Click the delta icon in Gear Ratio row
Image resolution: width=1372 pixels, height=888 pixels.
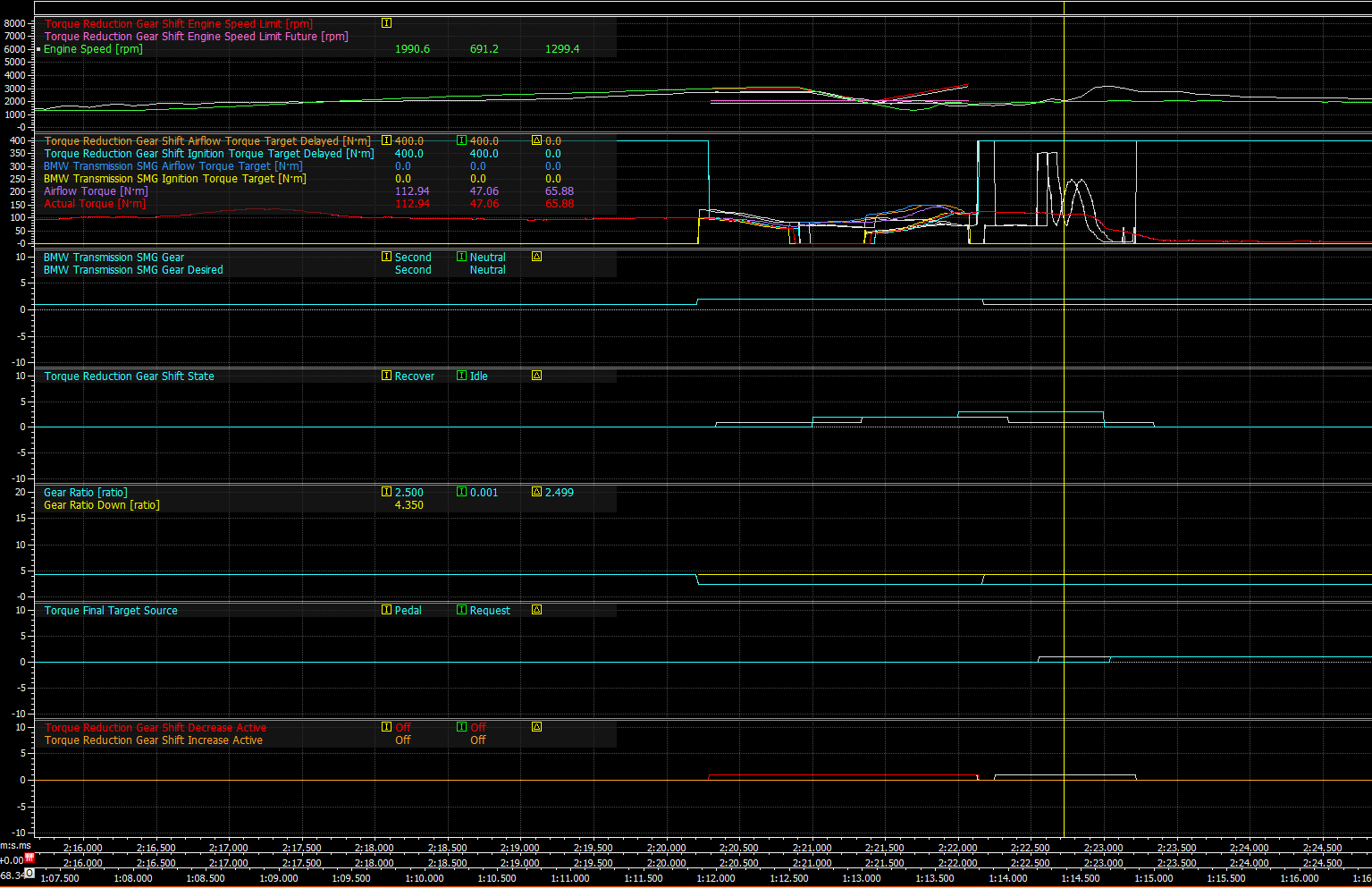(536, 492)
